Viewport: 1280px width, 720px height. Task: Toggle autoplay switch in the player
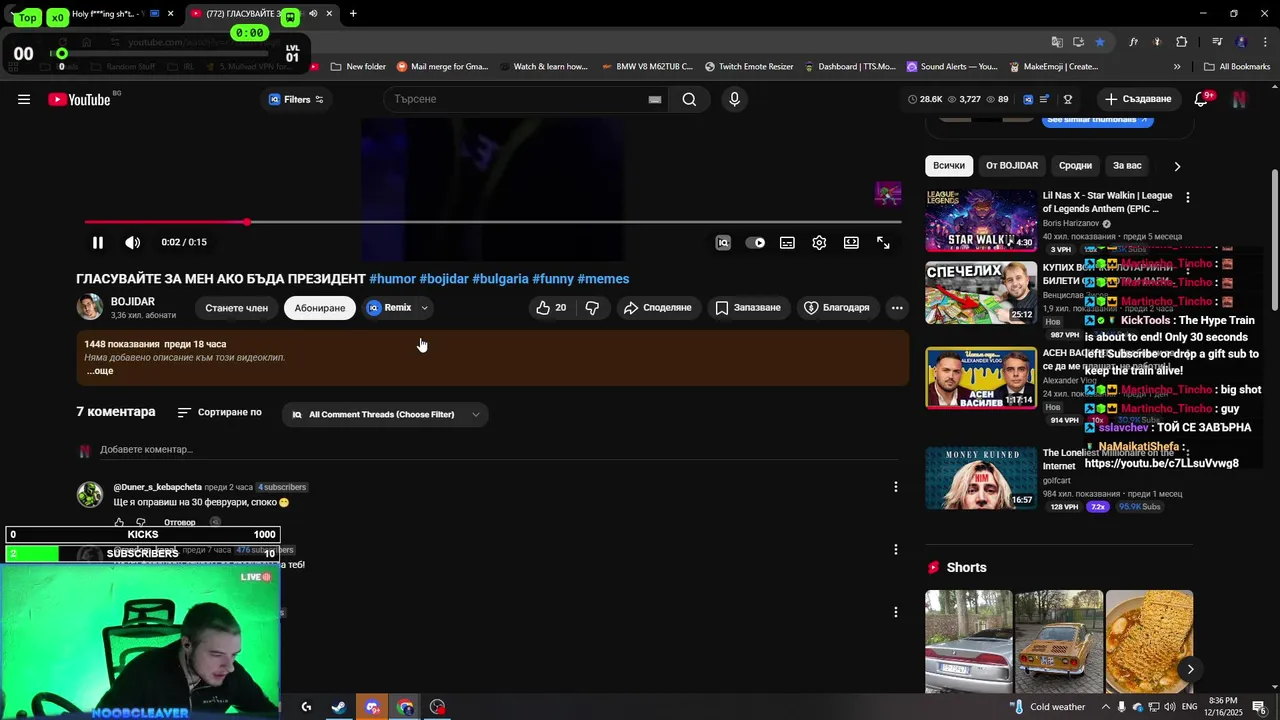click(755, 242)
